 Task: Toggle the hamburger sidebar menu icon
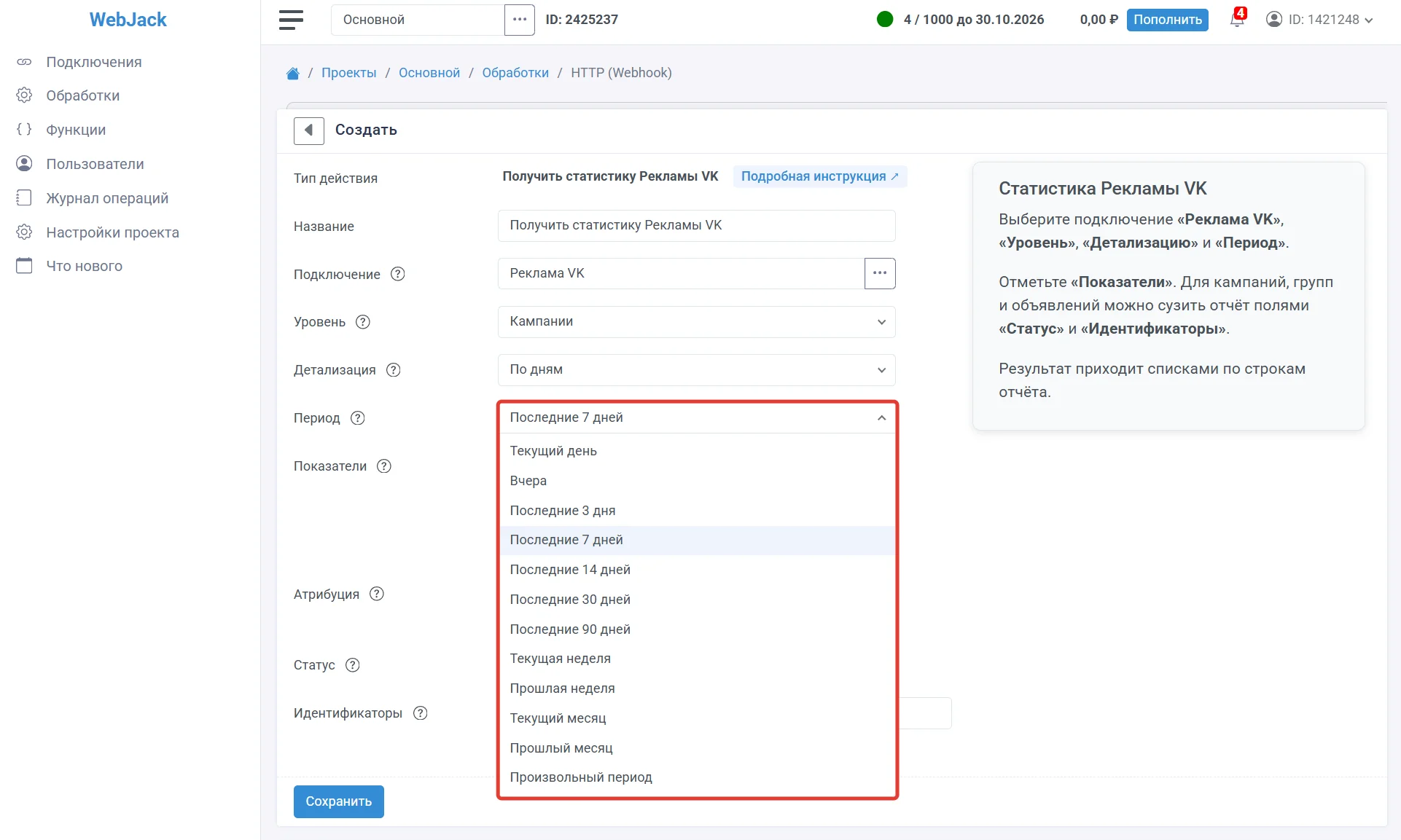click(291, 20)
